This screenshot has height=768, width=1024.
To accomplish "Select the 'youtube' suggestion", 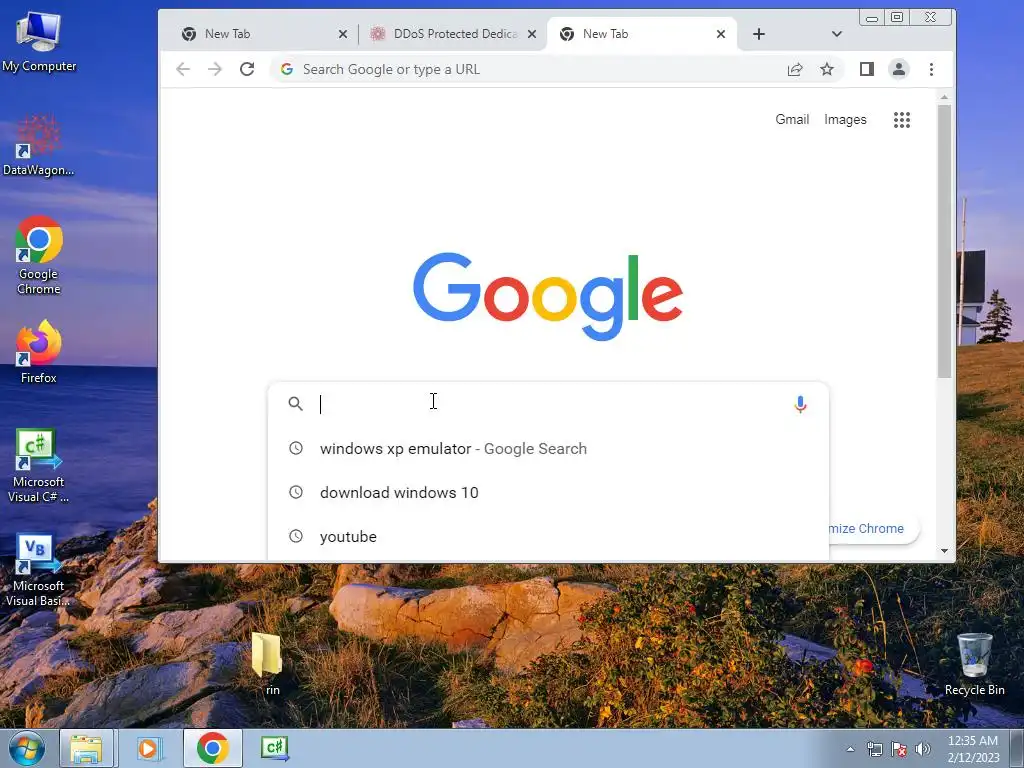I will [x=549, y=536].
